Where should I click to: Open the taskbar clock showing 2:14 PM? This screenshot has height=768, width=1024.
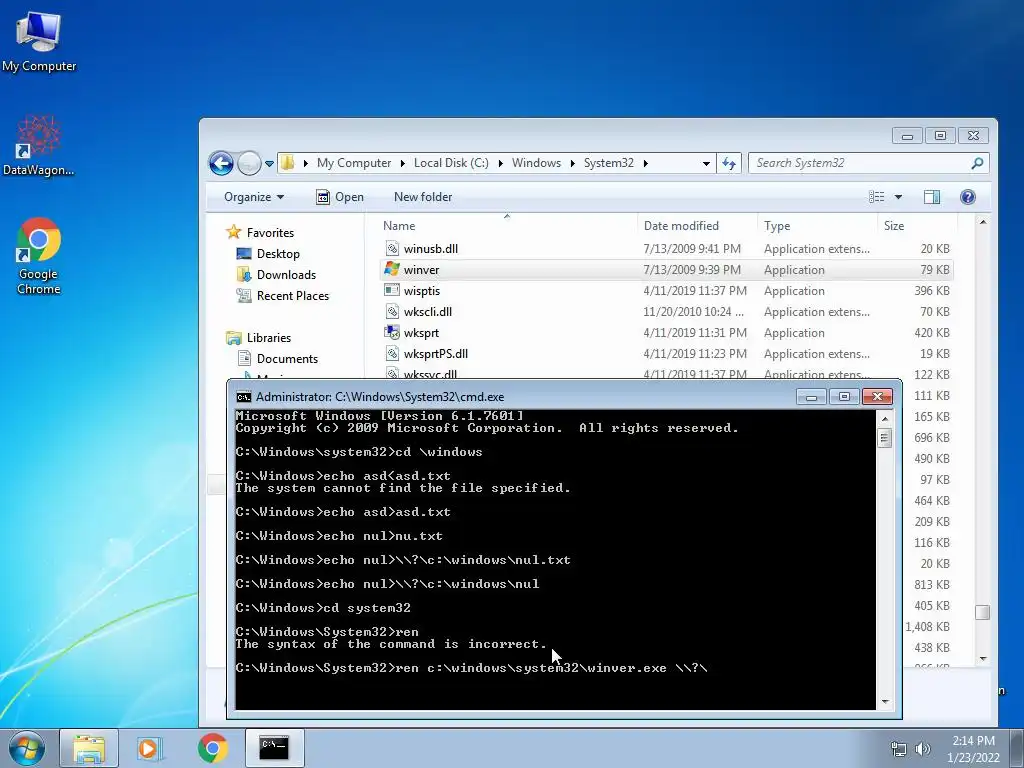pyautogui.click(x=973, y=749)
